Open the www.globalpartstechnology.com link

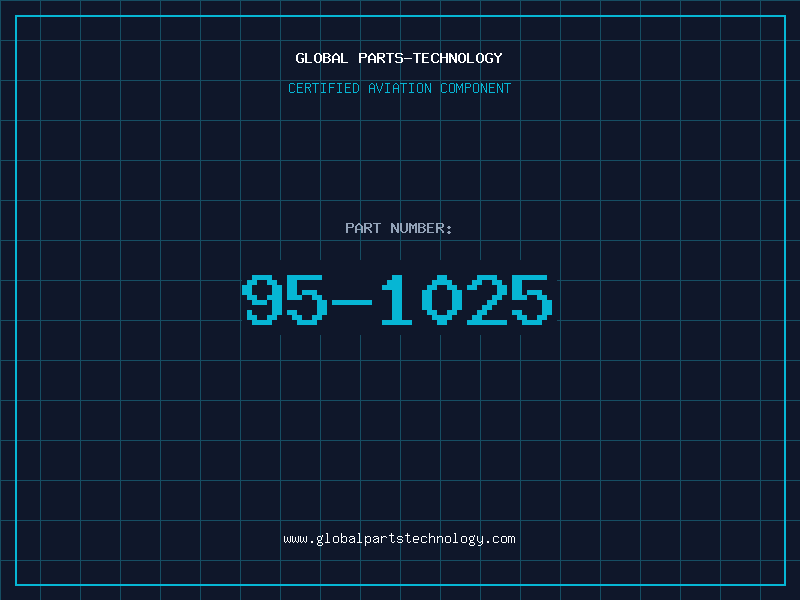[x=399, y=539]
